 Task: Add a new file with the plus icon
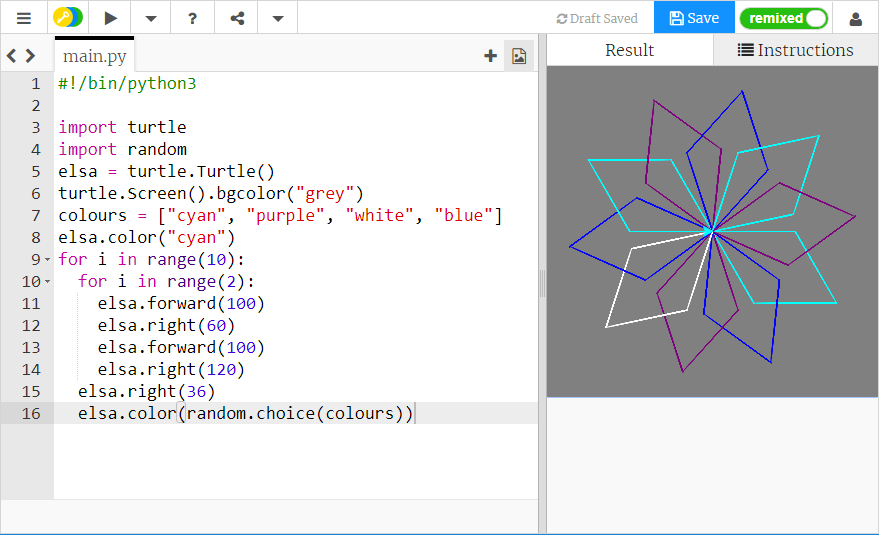pos(490,56)
